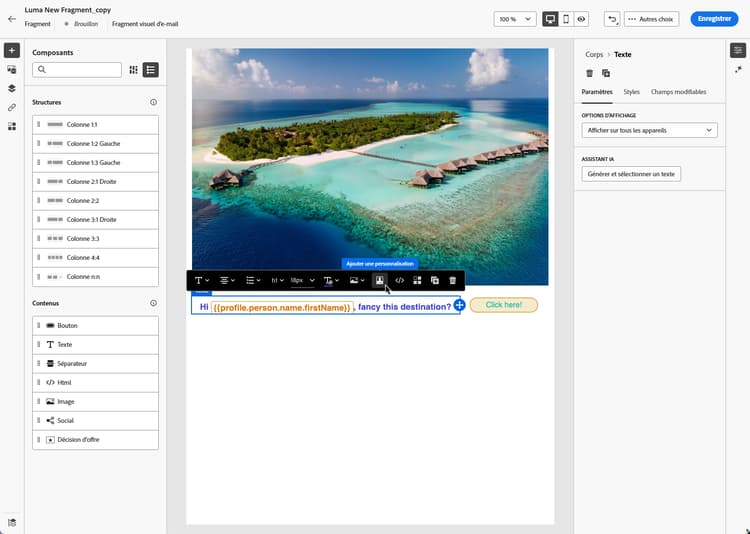This screenshot has height=534, width=750.
Task: Open the text alignment dropdown in toolbar
Action: point(229,281)
